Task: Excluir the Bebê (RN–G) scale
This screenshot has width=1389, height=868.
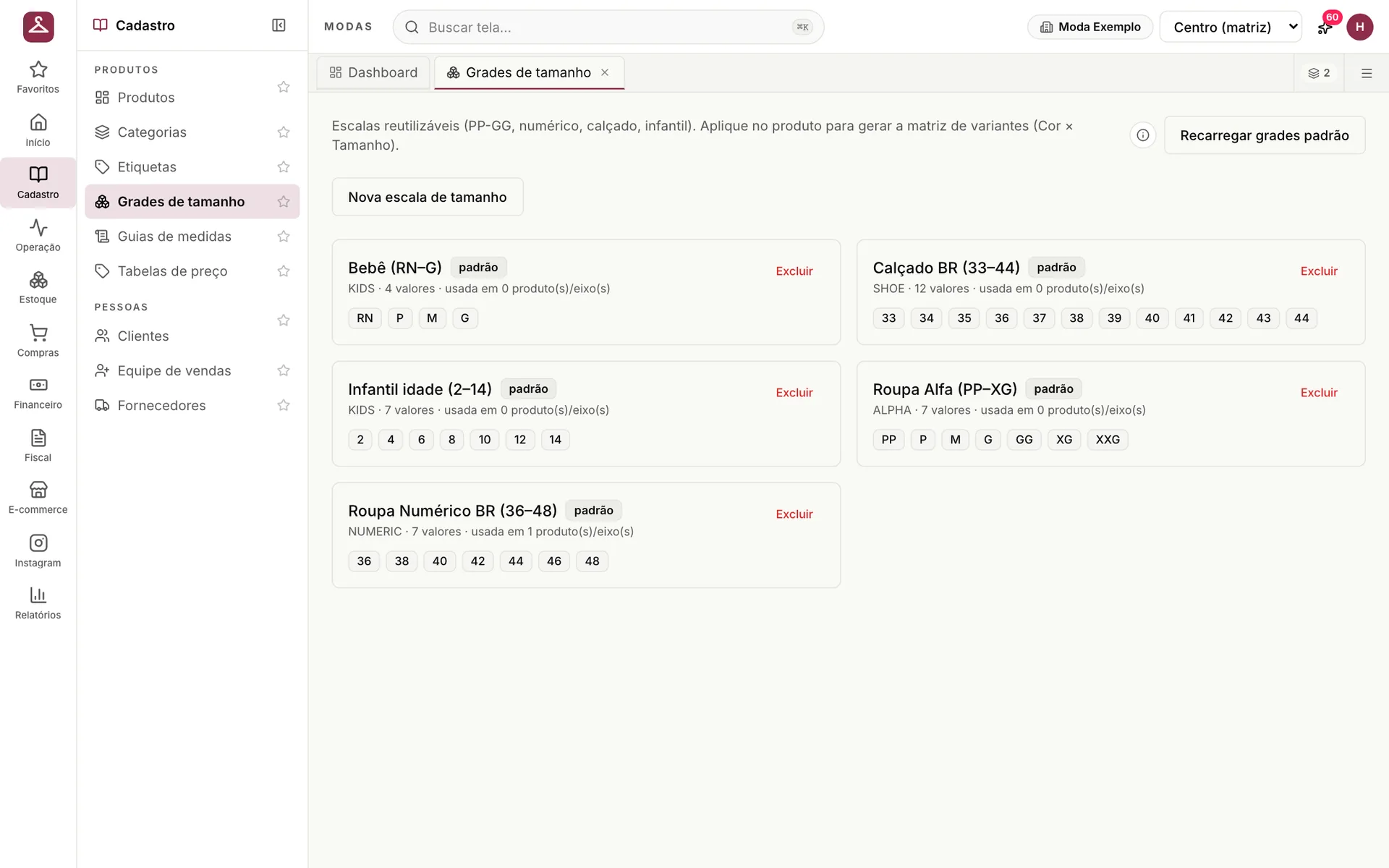Action: [x=794, y=271]
